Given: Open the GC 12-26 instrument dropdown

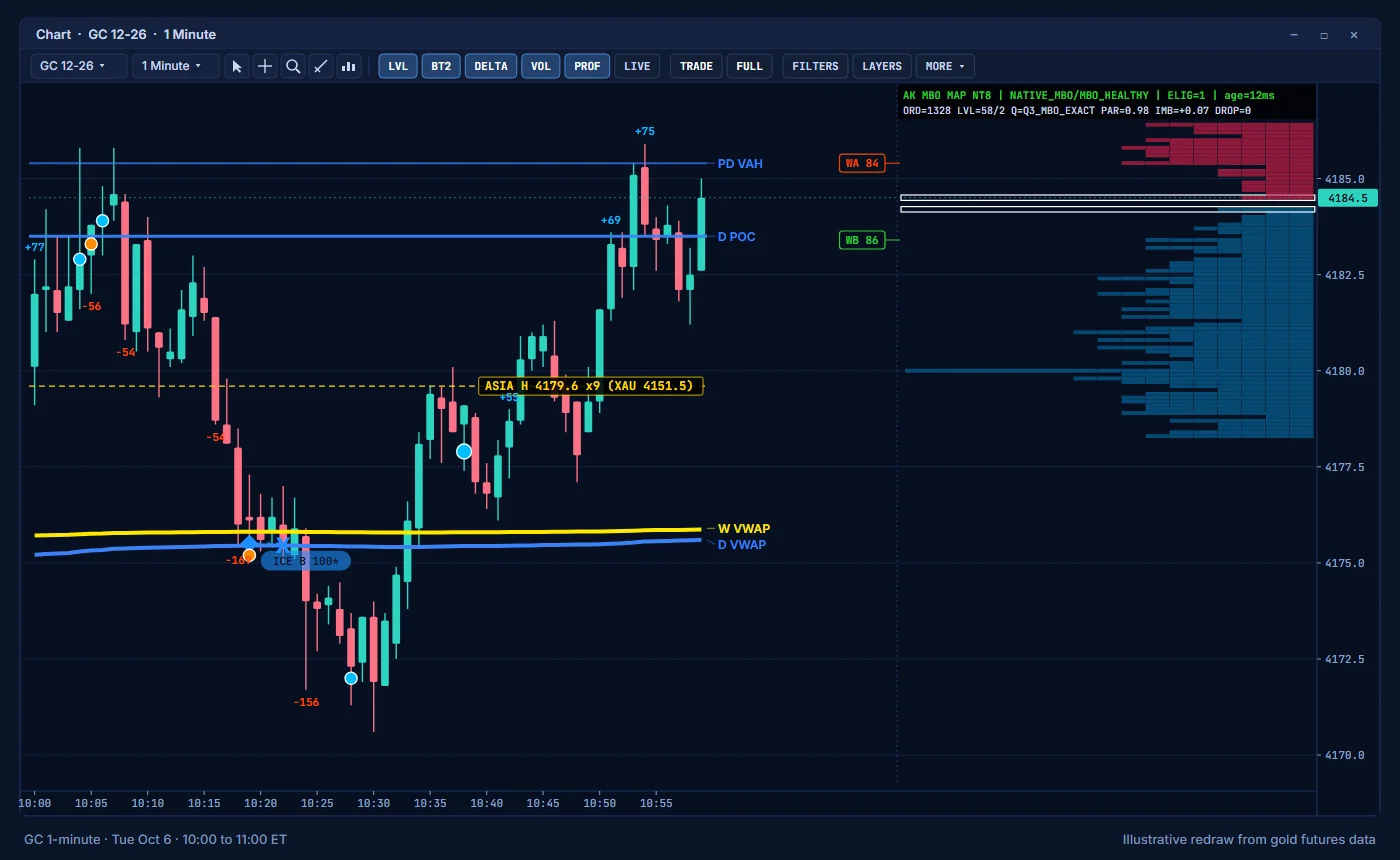Looking at the screenshot, I should point(79,66).
